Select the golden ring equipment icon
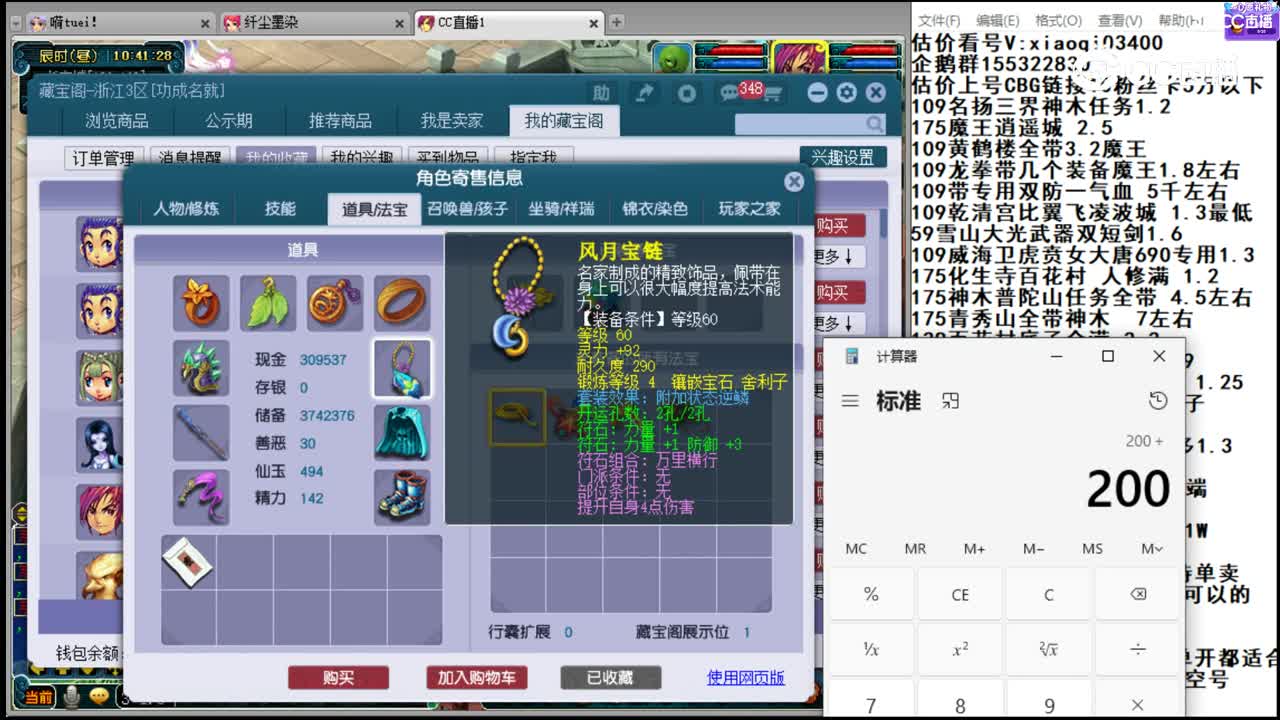This screenshot has width=1280, height=720. [402, 303]
